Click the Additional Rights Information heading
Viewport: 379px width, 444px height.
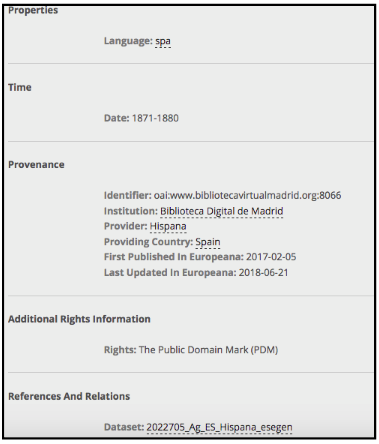click(79, 319)
